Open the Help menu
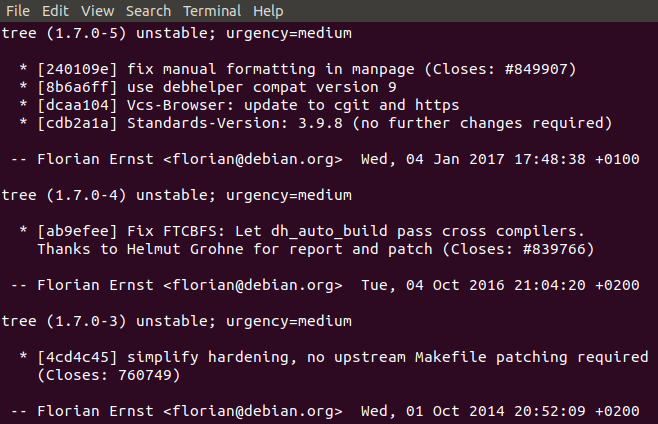 tap(268, 11)
